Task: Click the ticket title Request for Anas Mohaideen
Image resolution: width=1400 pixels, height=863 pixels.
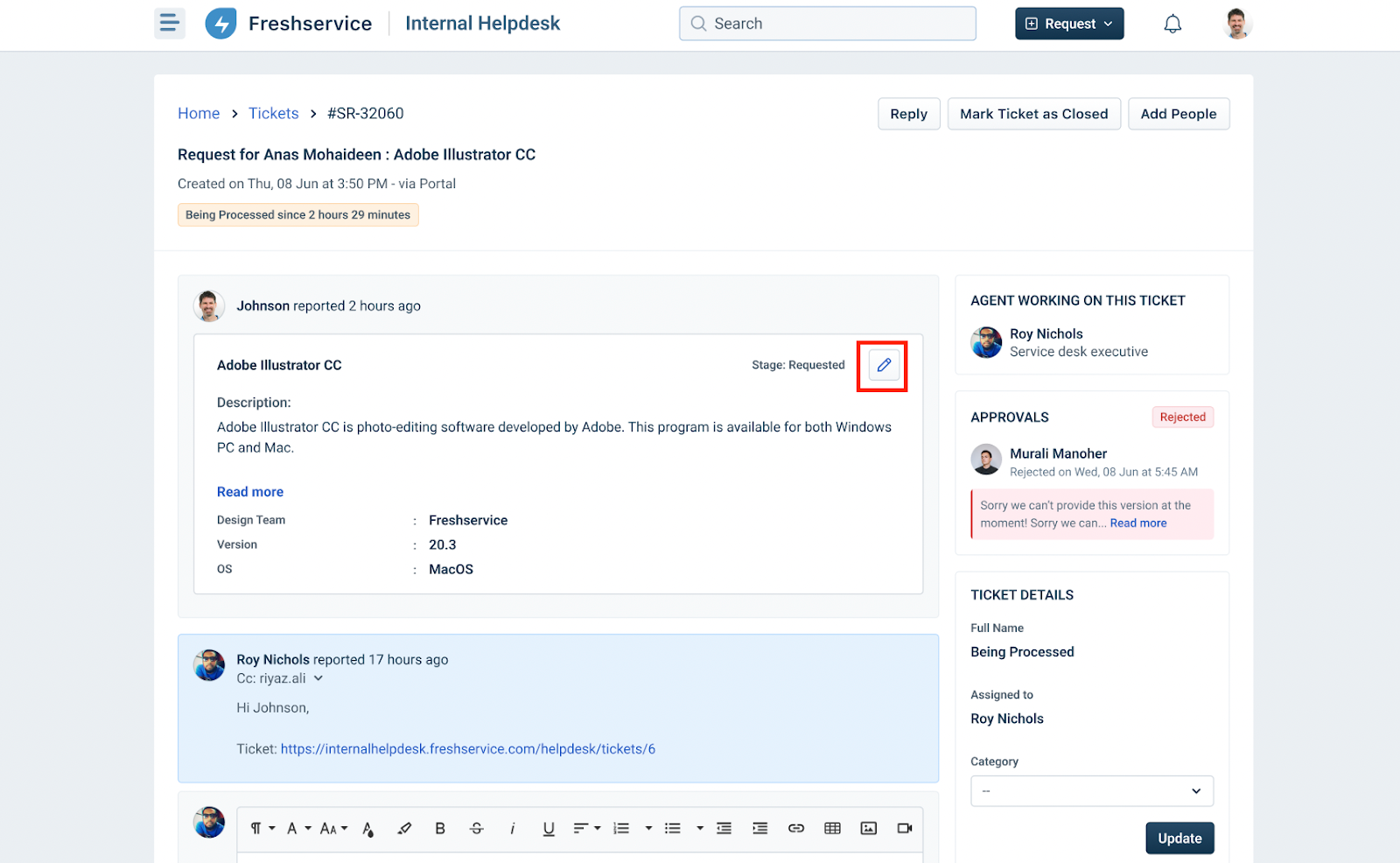Action: click(356, 155)
